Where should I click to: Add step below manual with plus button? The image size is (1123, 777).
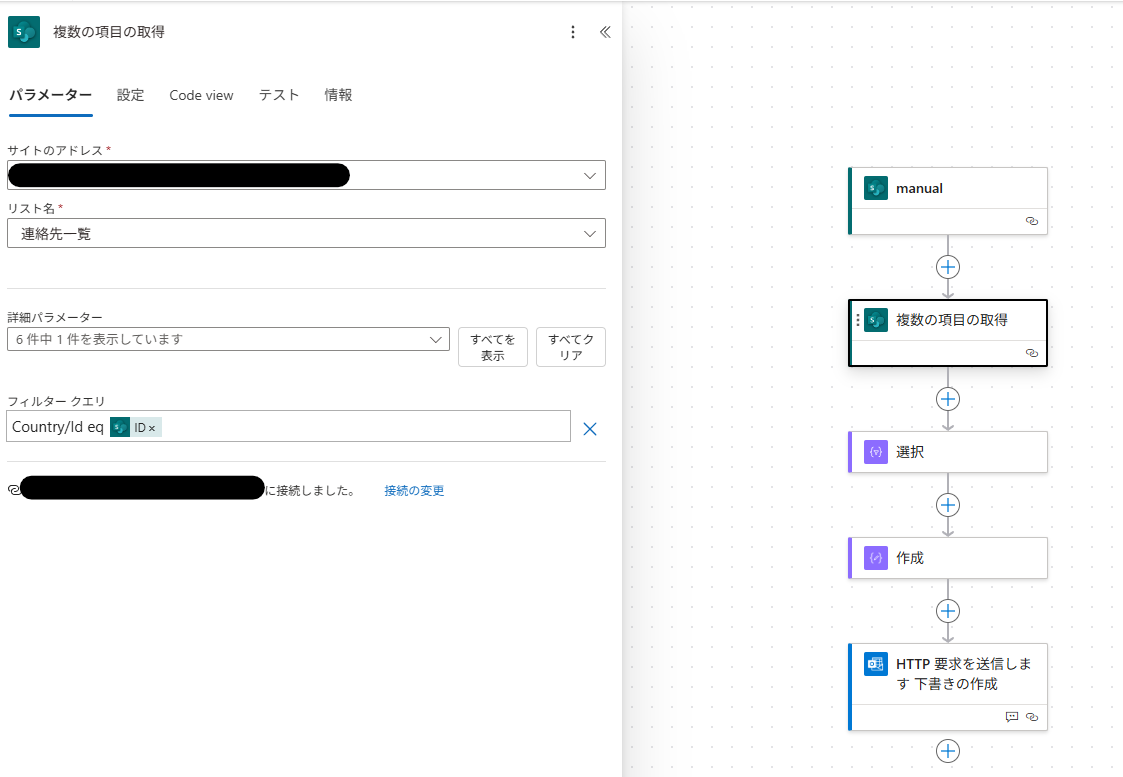coord(948,267)
